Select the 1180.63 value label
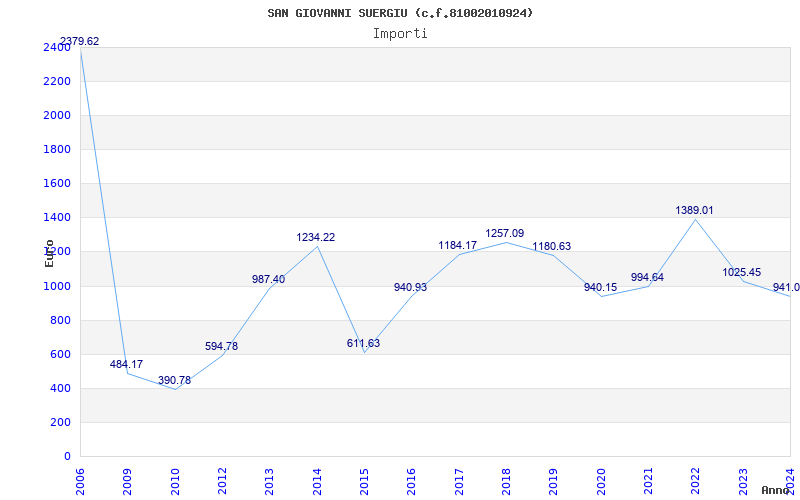The height and width of the screenshot is (500, 800). 552,246
